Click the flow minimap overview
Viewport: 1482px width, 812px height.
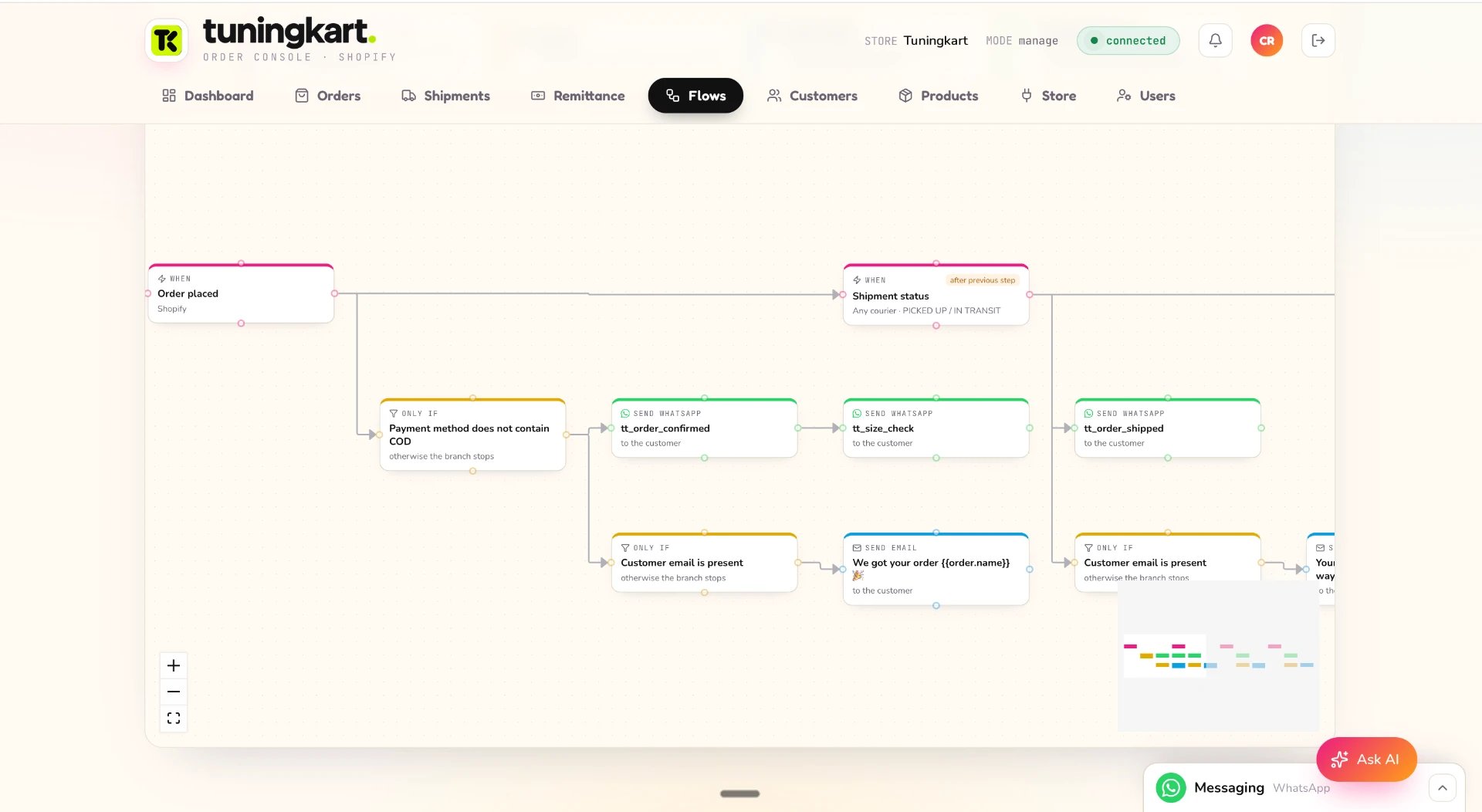(1218, 656)
